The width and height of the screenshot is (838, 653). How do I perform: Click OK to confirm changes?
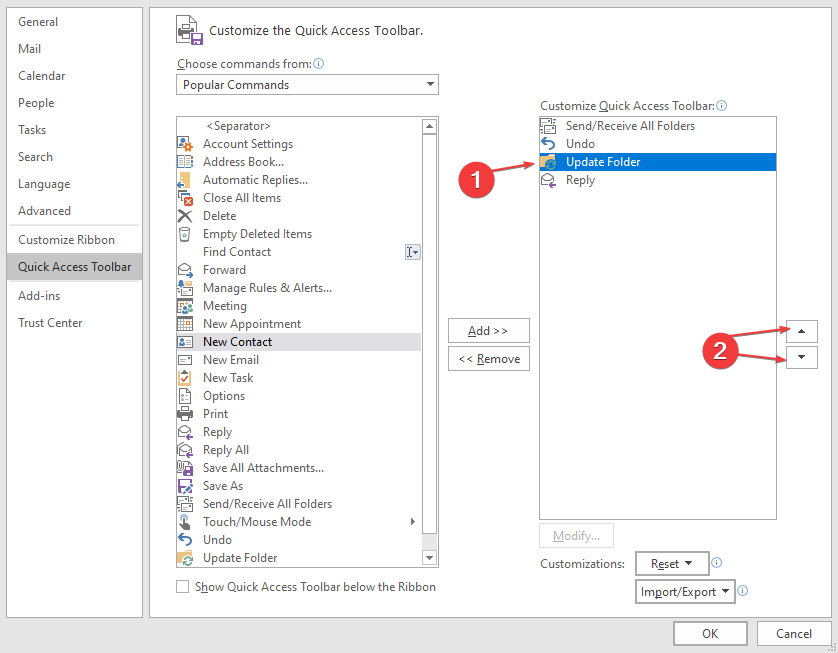point(710,633)
